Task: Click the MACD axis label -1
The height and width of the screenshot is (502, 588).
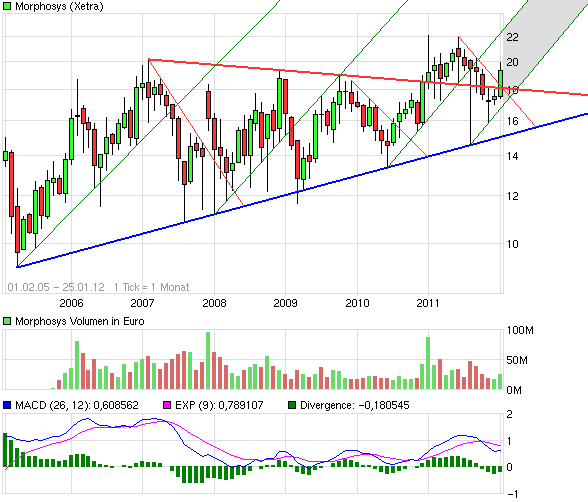Action: pos(512,494)
